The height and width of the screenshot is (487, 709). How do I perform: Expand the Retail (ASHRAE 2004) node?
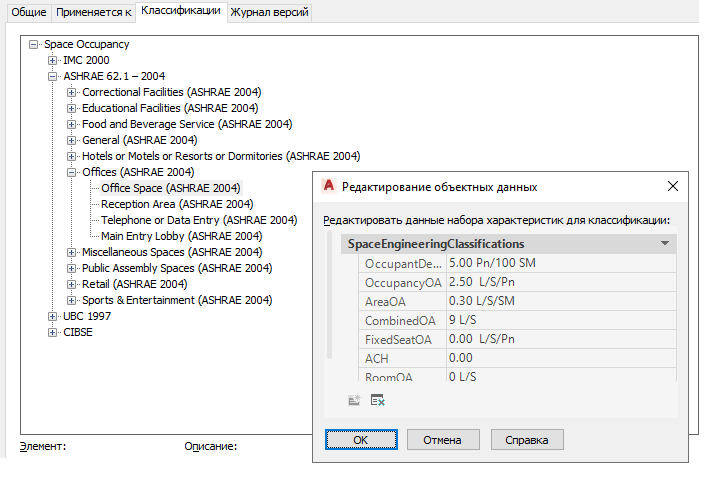(71, 284)
